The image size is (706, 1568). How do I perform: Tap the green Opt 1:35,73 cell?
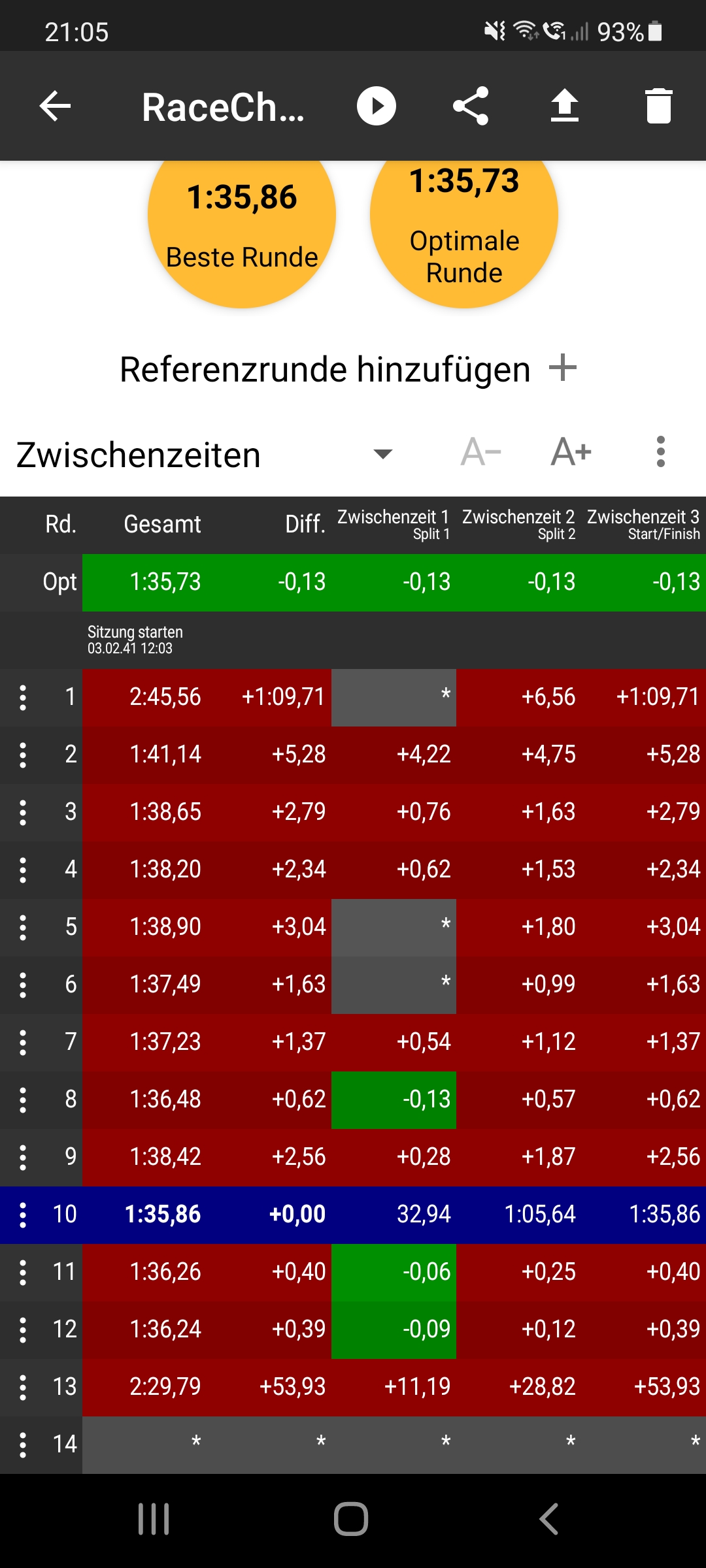tap(165, 582)
